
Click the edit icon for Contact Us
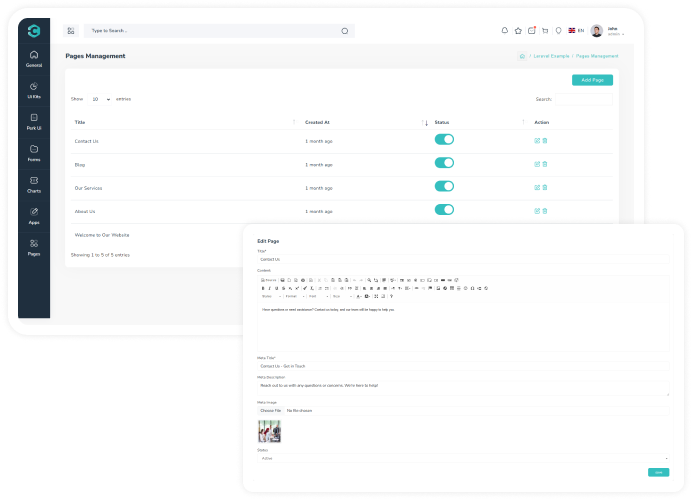tap(537, 140)
